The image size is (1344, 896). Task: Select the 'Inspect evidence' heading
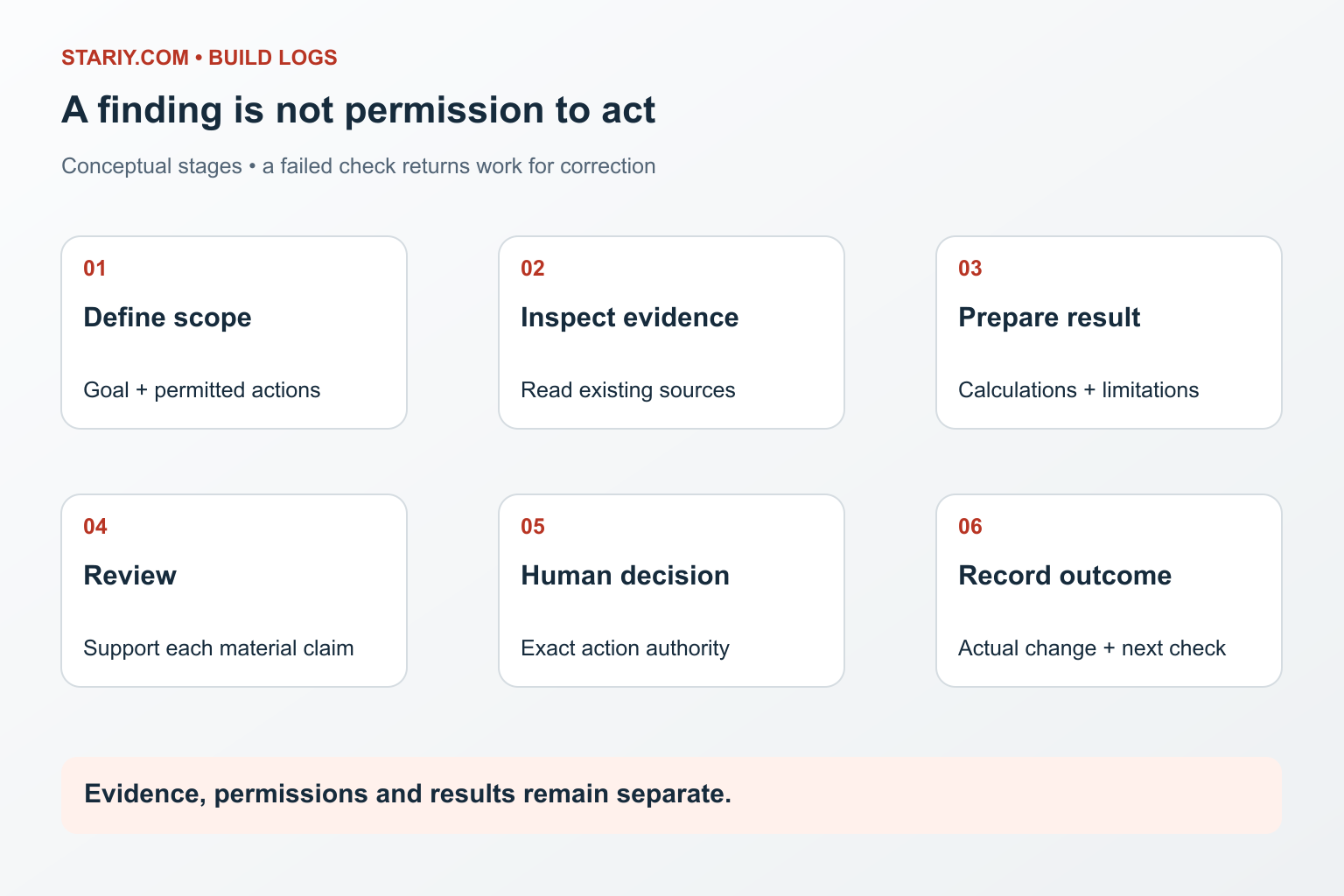630,318
